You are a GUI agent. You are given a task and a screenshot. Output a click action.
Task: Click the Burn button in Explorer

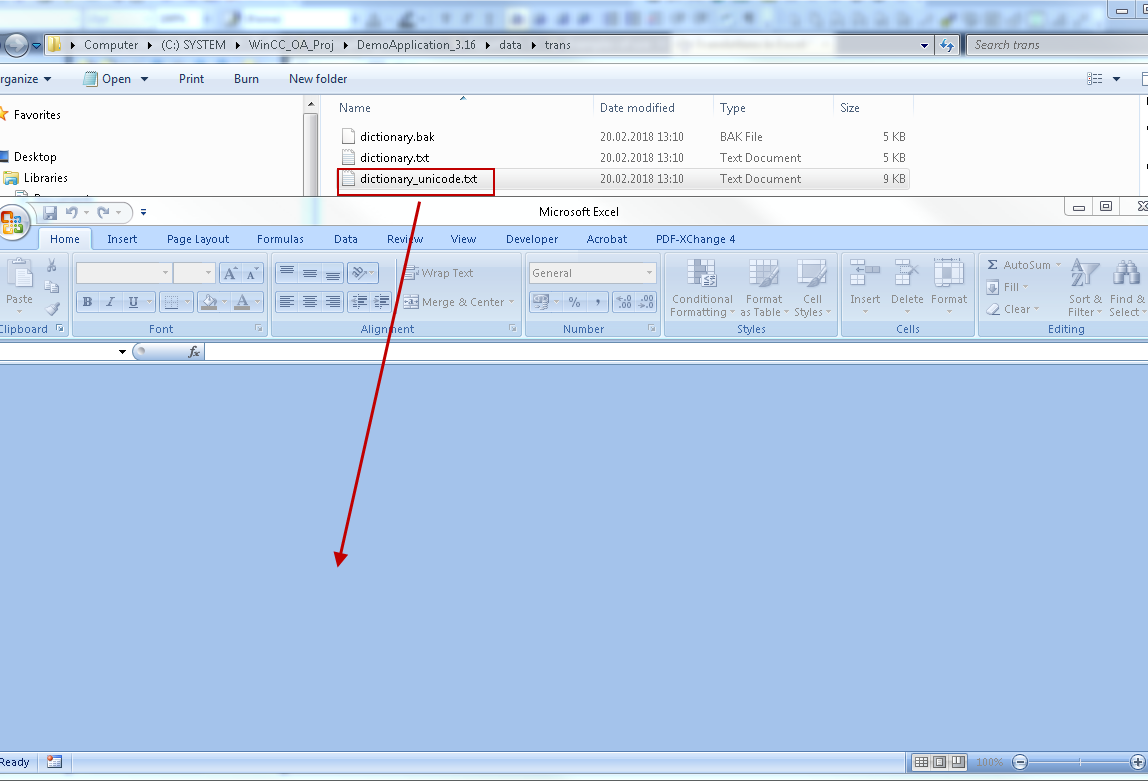tap(246, 79)
